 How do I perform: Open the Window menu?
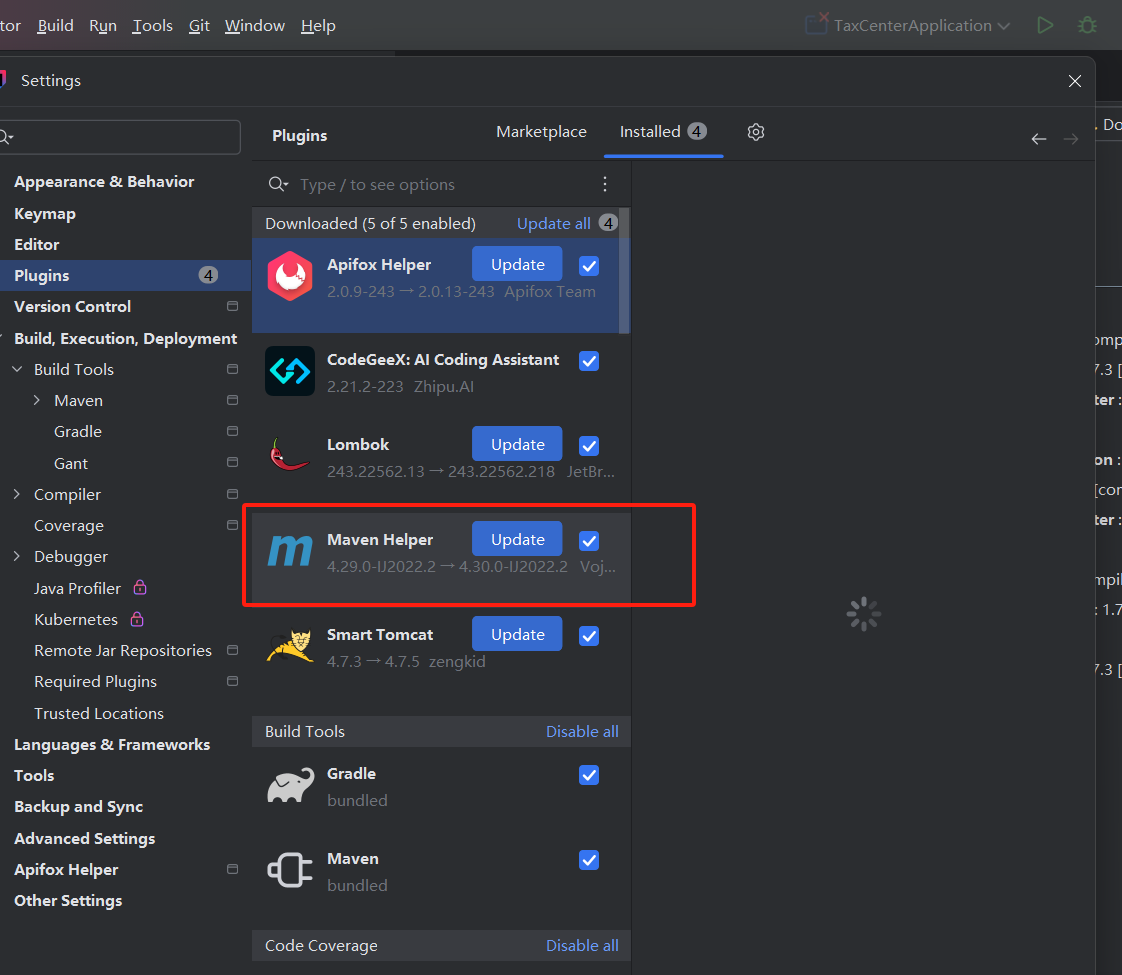coord(255,26)
